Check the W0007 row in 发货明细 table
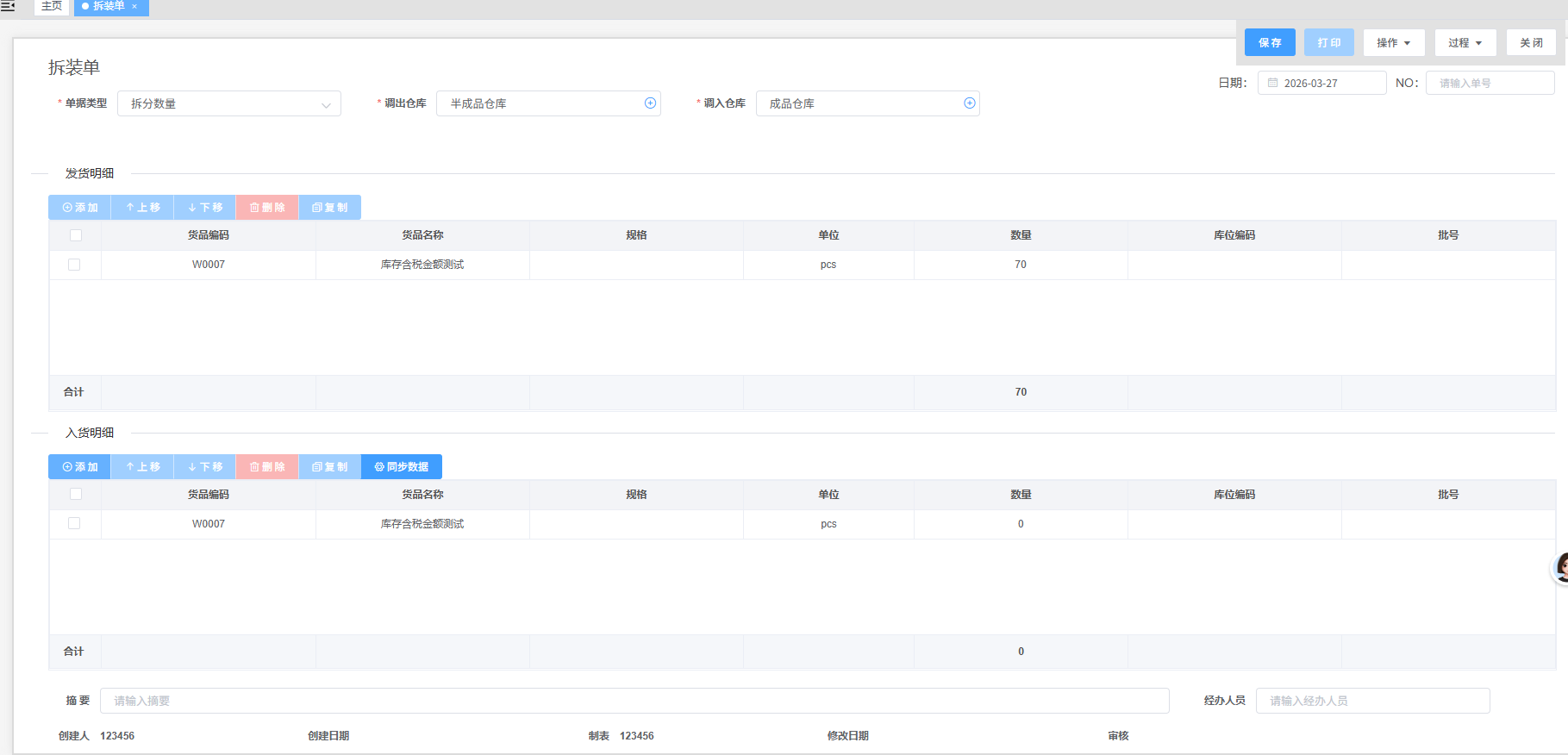 pyautogui.click(x=74, y=265)
